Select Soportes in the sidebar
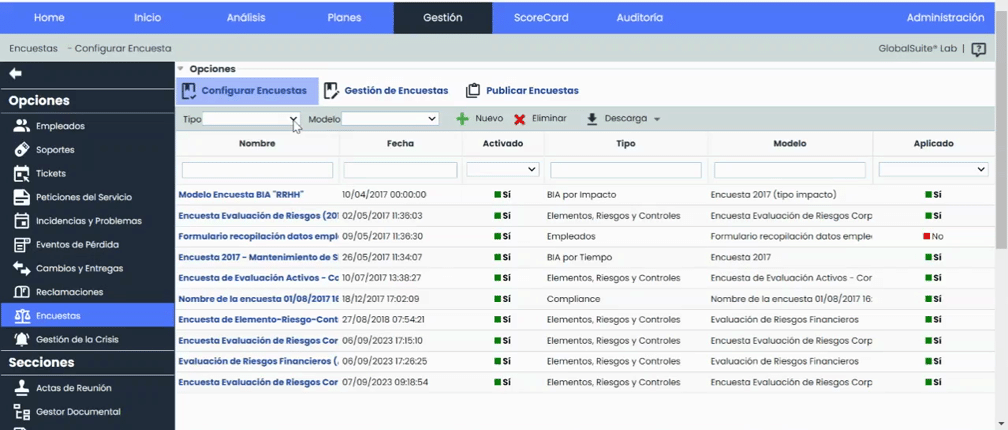The image size is (1008, 430). 54,149
